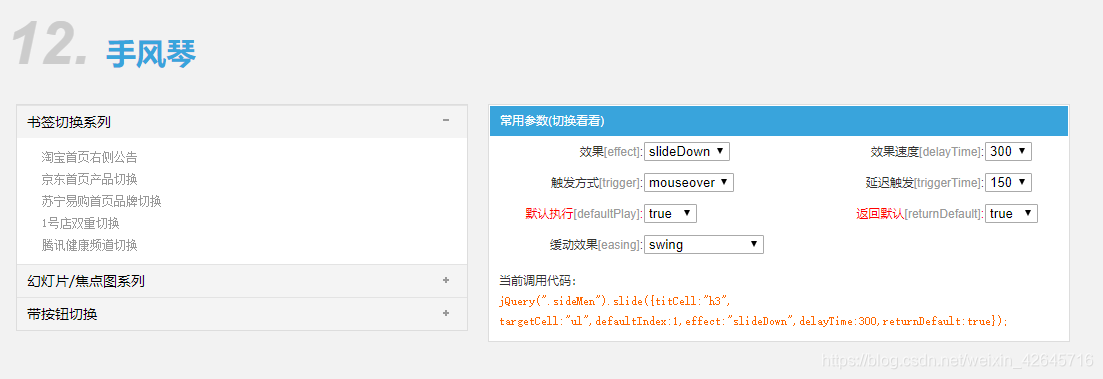Click the 带按钮切换 accordion header
The height and width of the screenshot is (379, 1103).
pyautogui.click(x=242, y=314)
